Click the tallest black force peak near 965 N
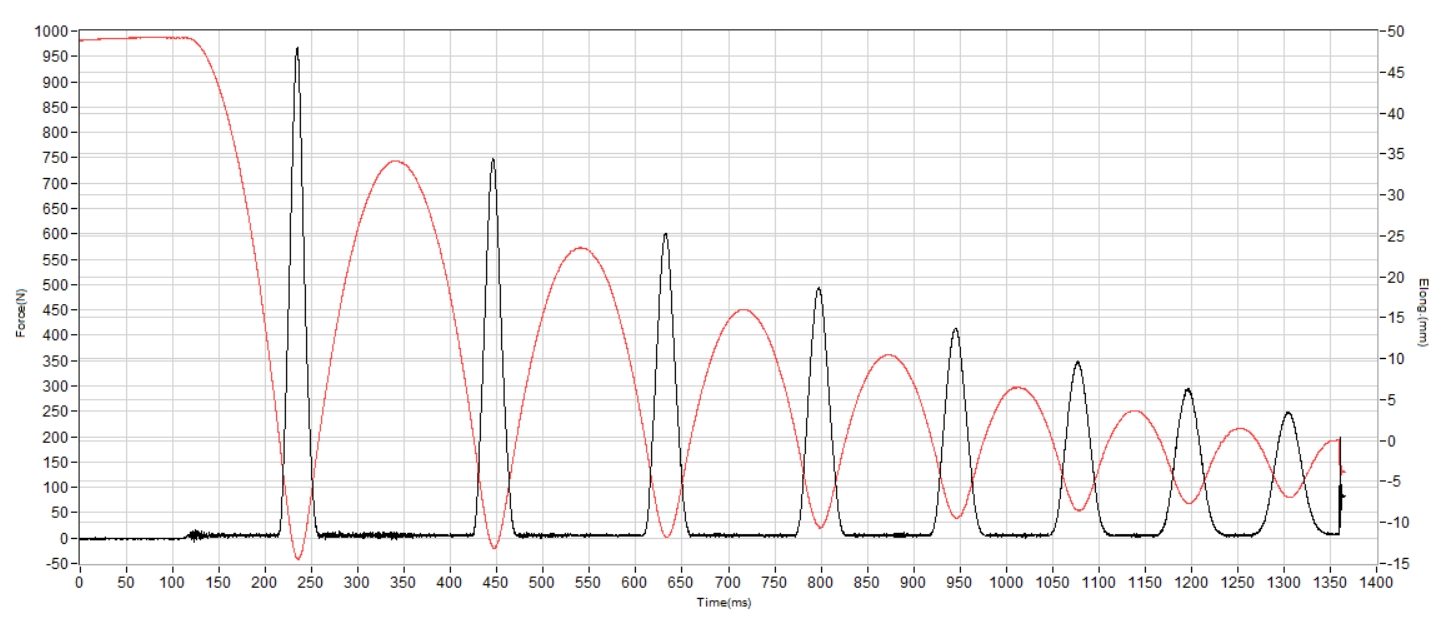Screen dimensions: 1443x625 (x=296, y=49)
